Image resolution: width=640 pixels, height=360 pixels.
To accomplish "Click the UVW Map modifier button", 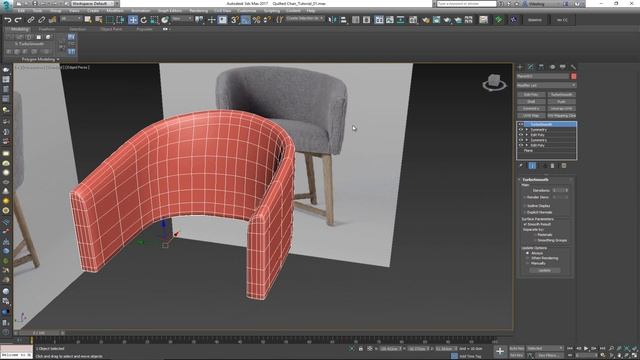I will pyautogui.click(x=531, y=116).
